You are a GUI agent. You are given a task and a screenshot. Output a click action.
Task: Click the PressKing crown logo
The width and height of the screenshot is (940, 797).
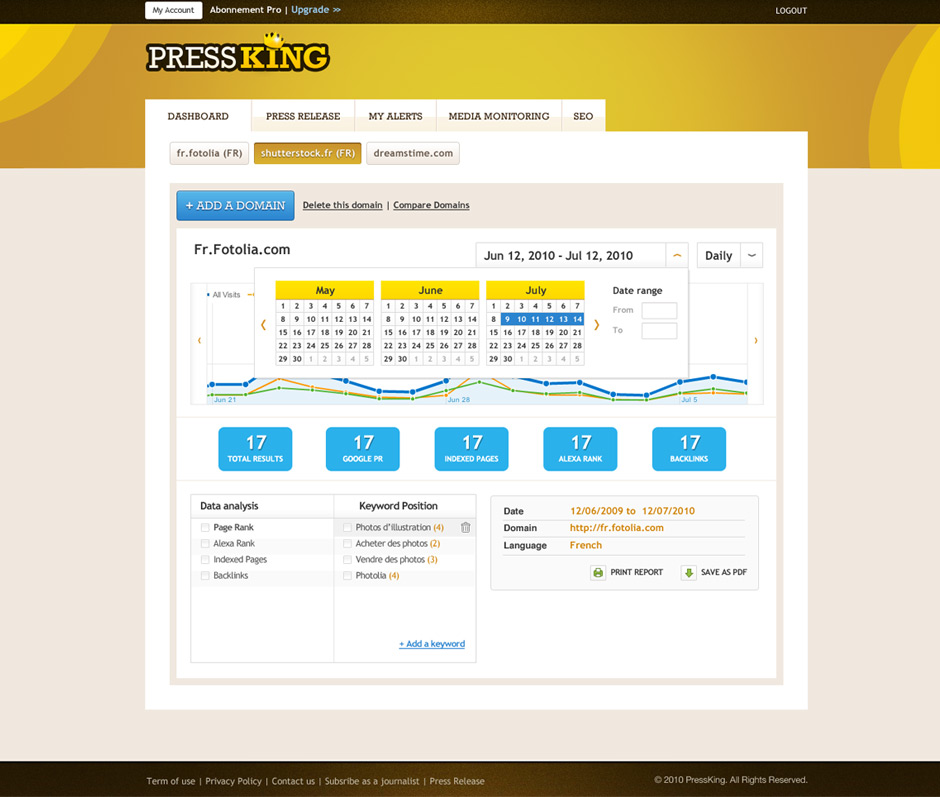[237, 53]
